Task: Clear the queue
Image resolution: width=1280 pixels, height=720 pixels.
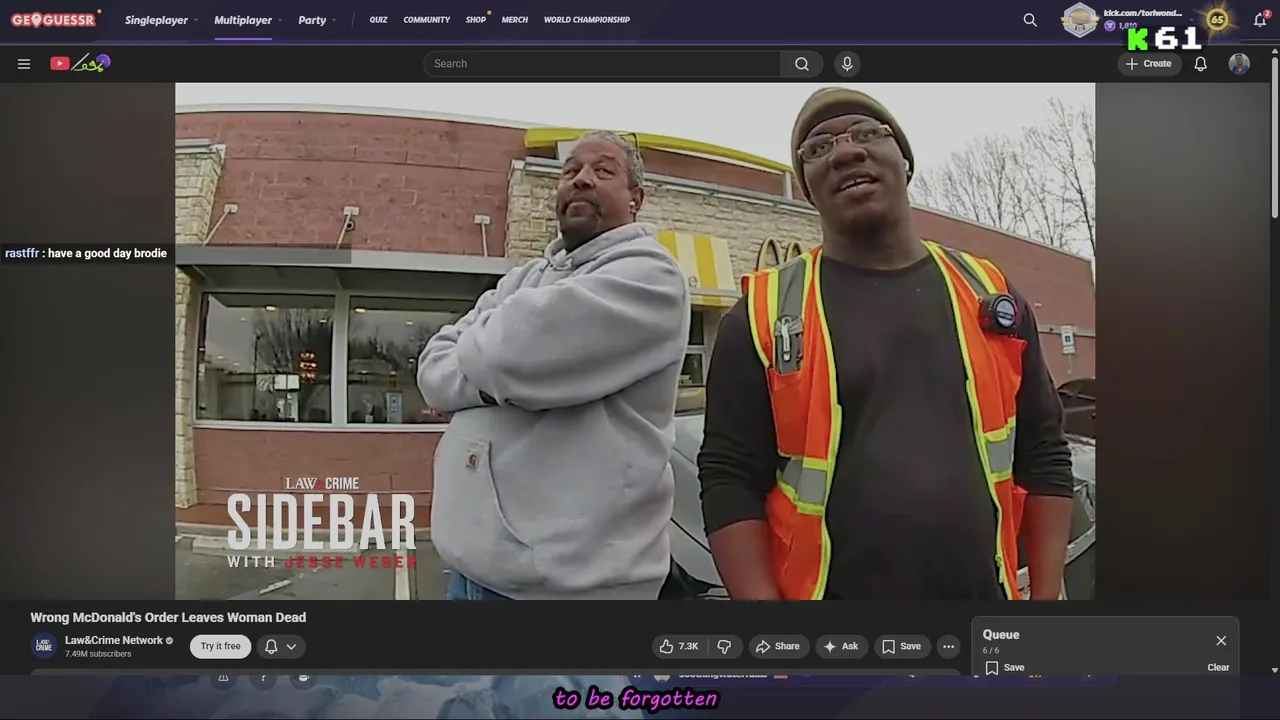Action: (x=1218, y=668)
